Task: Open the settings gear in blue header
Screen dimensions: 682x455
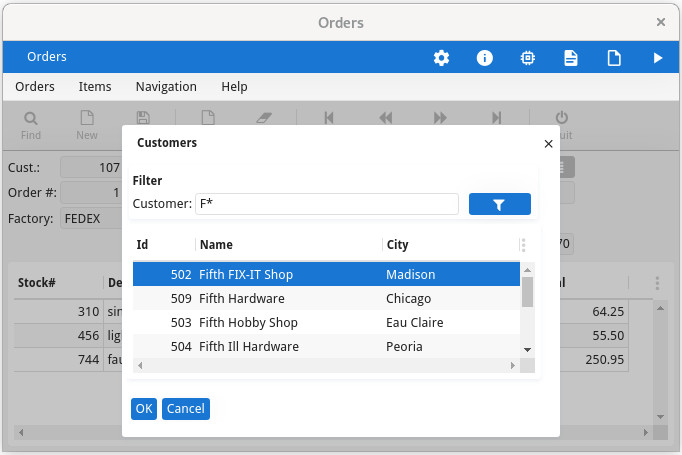Action: pos(441,58)
